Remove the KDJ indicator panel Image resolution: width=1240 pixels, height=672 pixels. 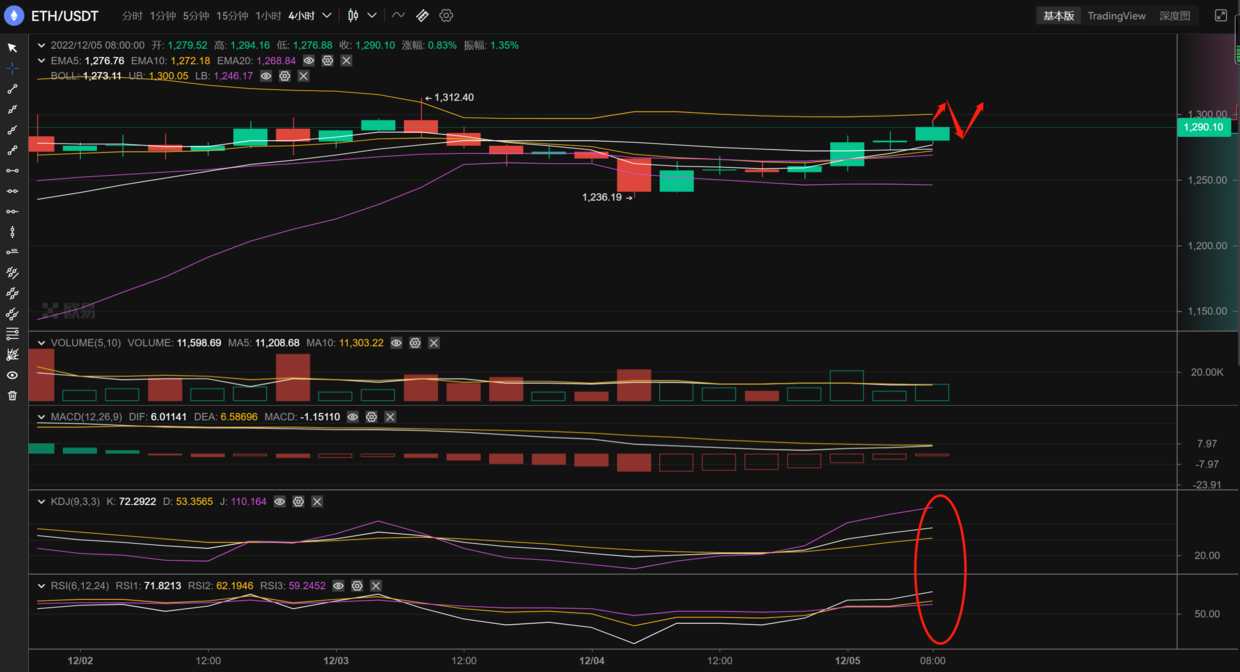tap(317, 502)
